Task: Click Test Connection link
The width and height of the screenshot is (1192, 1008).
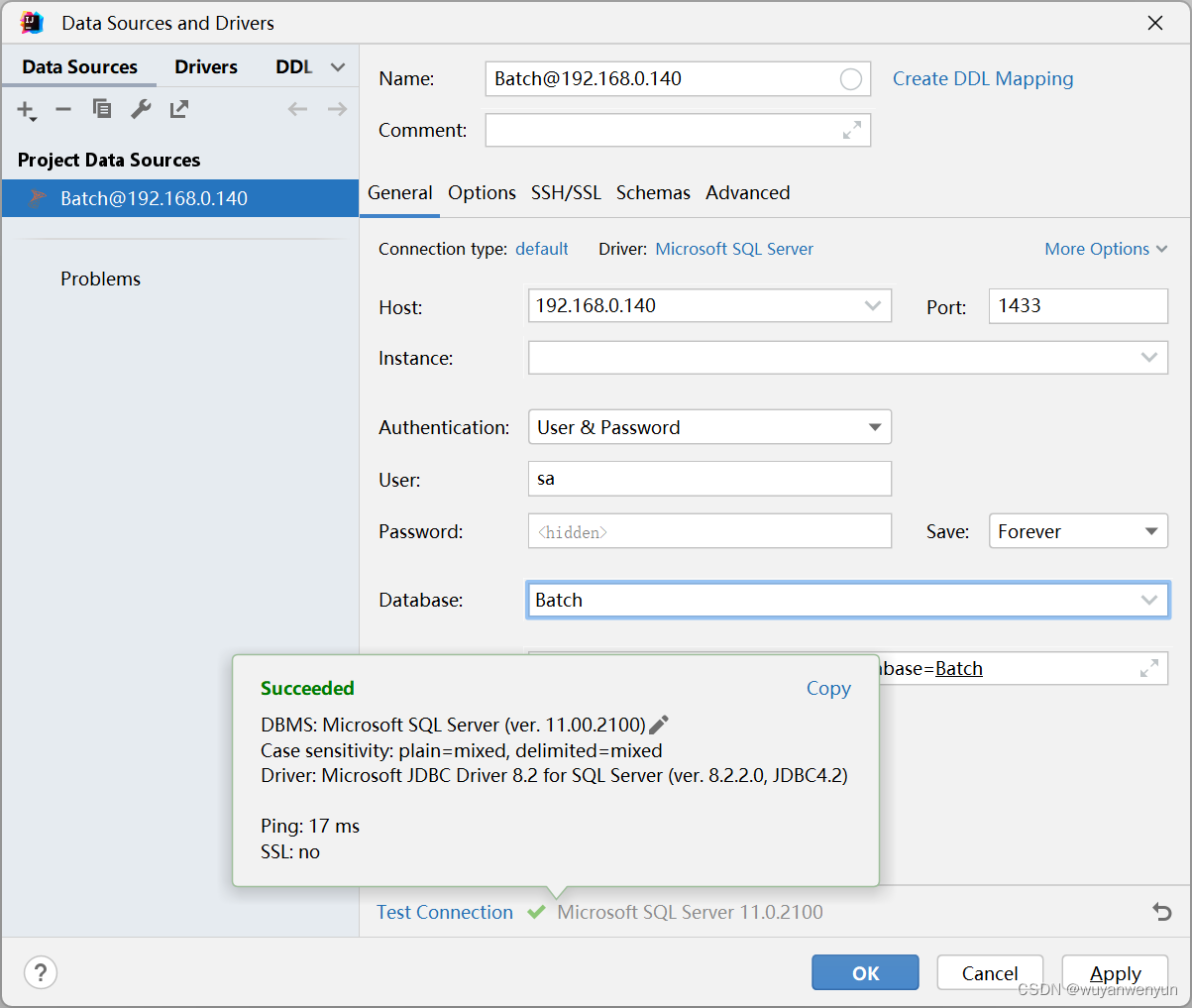Action: click(x=445, y=912)
